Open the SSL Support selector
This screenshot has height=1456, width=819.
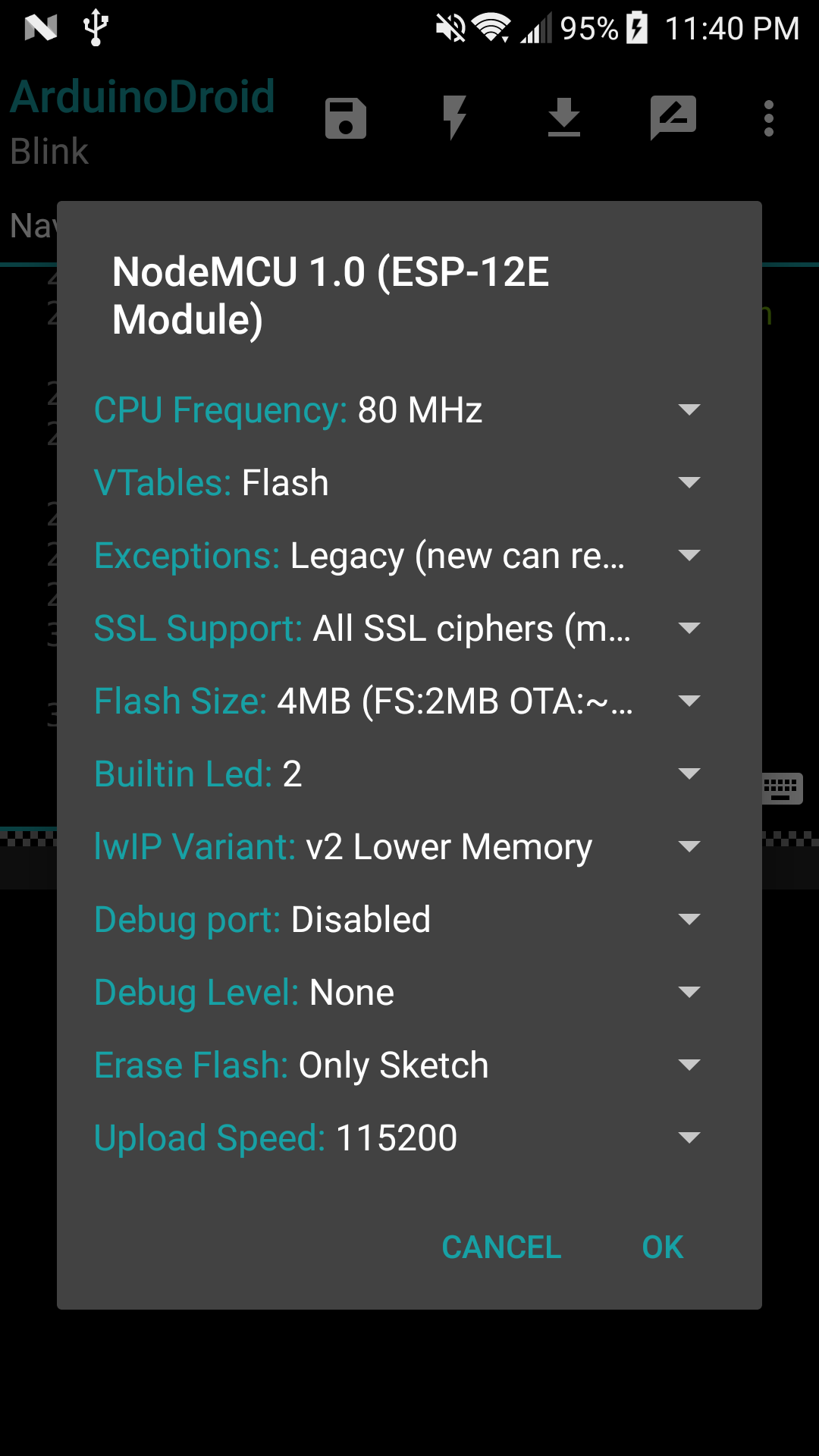coord(689,628)
